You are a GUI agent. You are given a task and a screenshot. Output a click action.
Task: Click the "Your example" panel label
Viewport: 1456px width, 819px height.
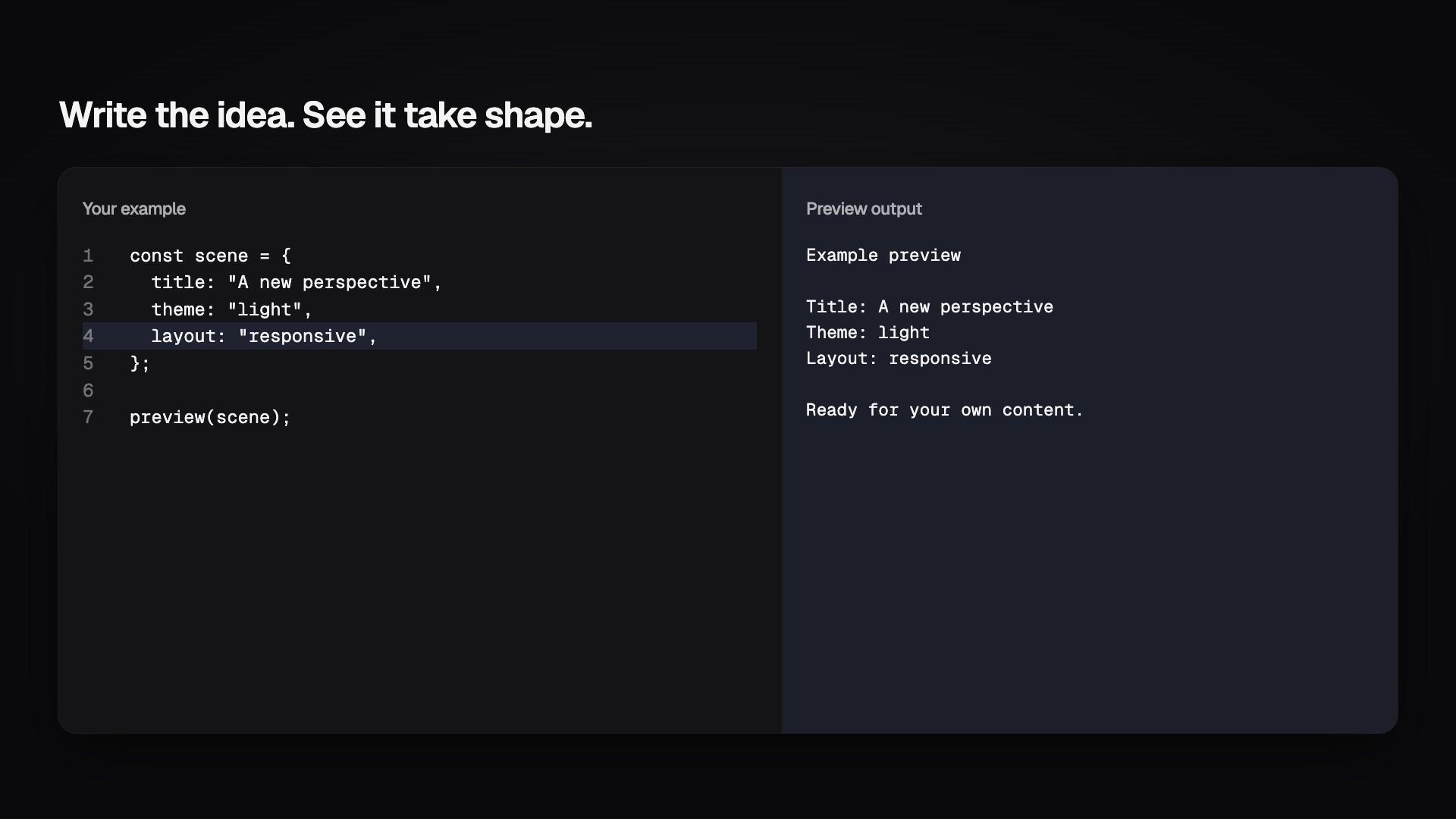(133, 209)
